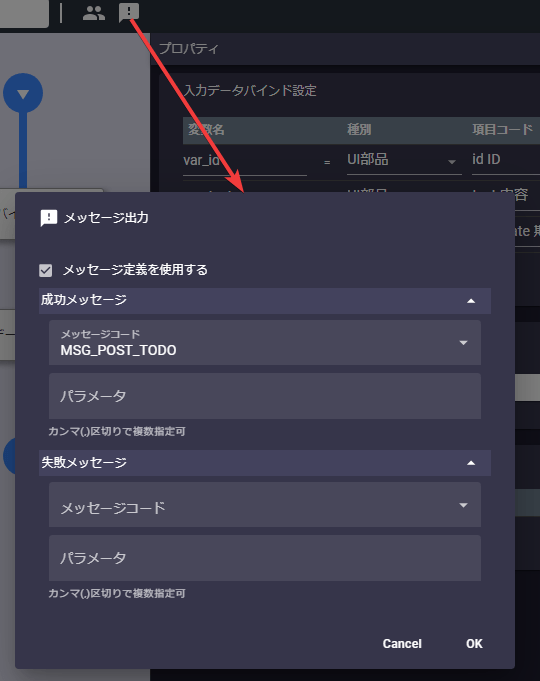540x681 pixels.
Task: Open the failure メッセージコード dropdown
Action: (265, 505)
